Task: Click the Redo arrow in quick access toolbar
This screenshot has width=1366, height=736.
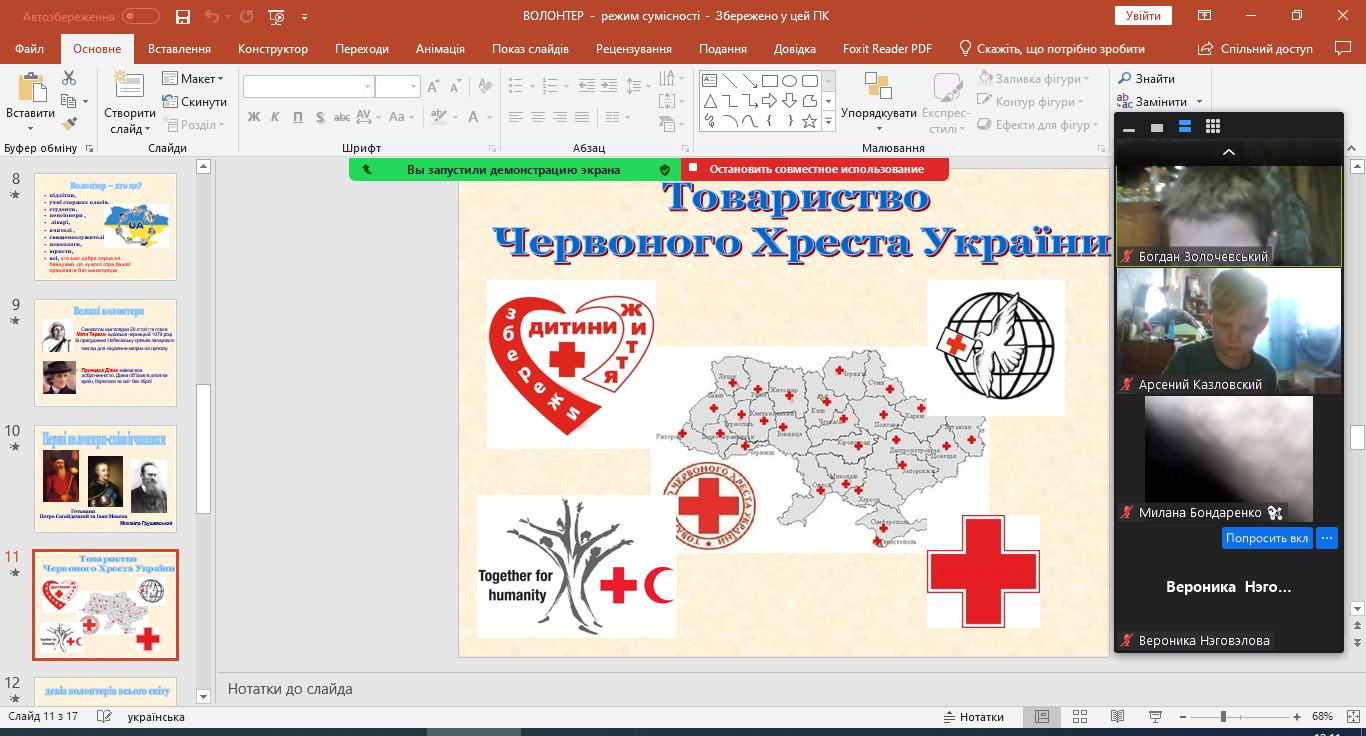Action: pos(246,16)
